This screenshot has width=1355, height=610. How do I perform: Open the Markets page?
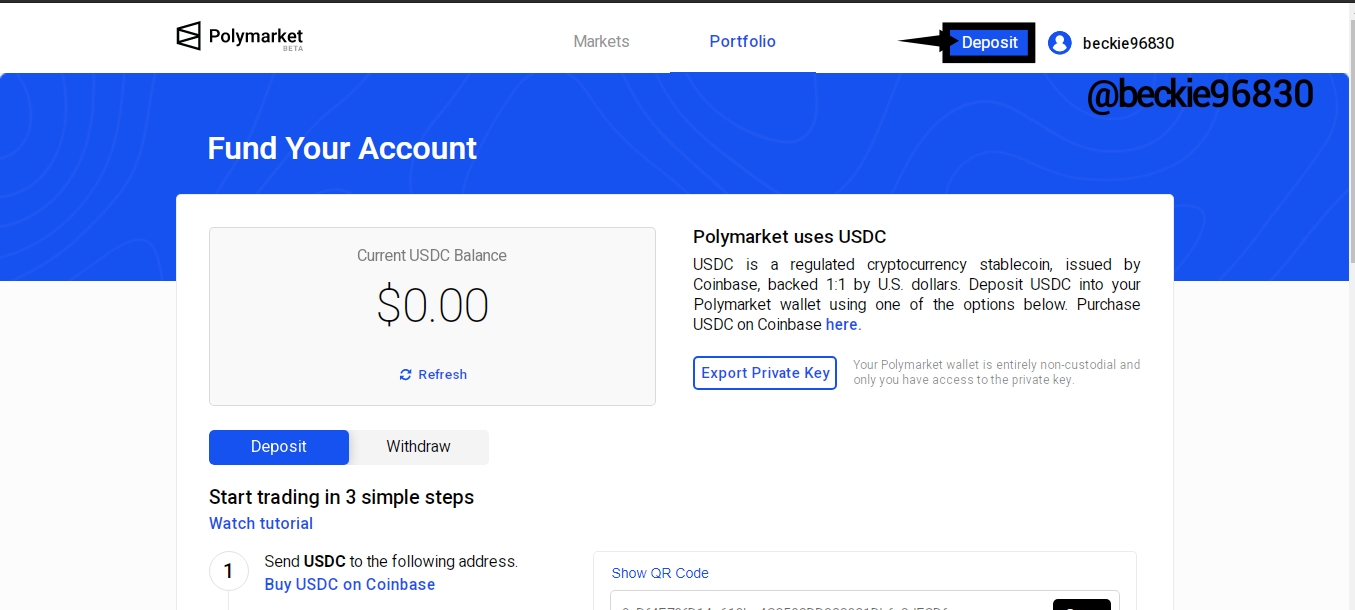click(601, 42)
